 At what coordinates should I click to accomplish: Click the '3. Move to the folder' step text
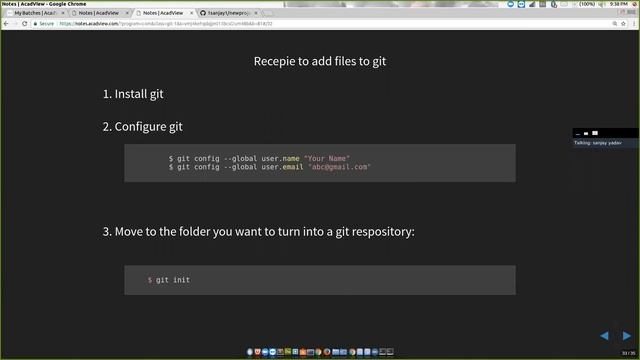coord(258,231)
